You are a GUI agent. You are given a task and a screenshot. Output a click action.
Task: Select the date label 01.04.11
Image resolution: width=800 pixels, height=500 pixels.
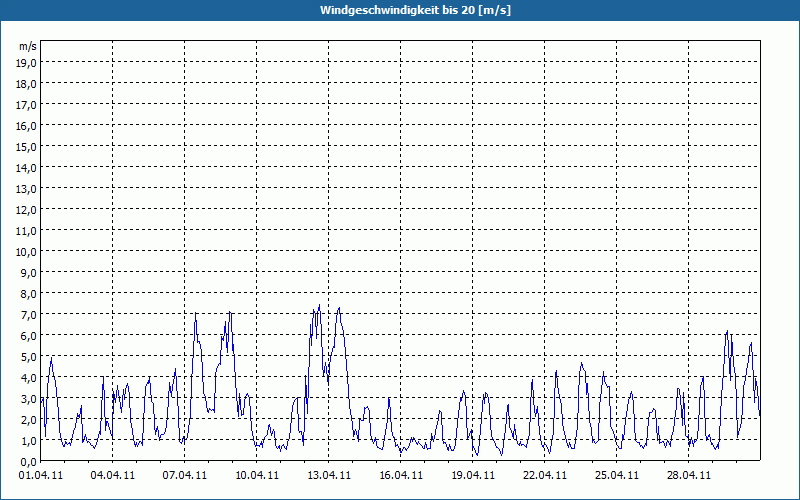41,475
